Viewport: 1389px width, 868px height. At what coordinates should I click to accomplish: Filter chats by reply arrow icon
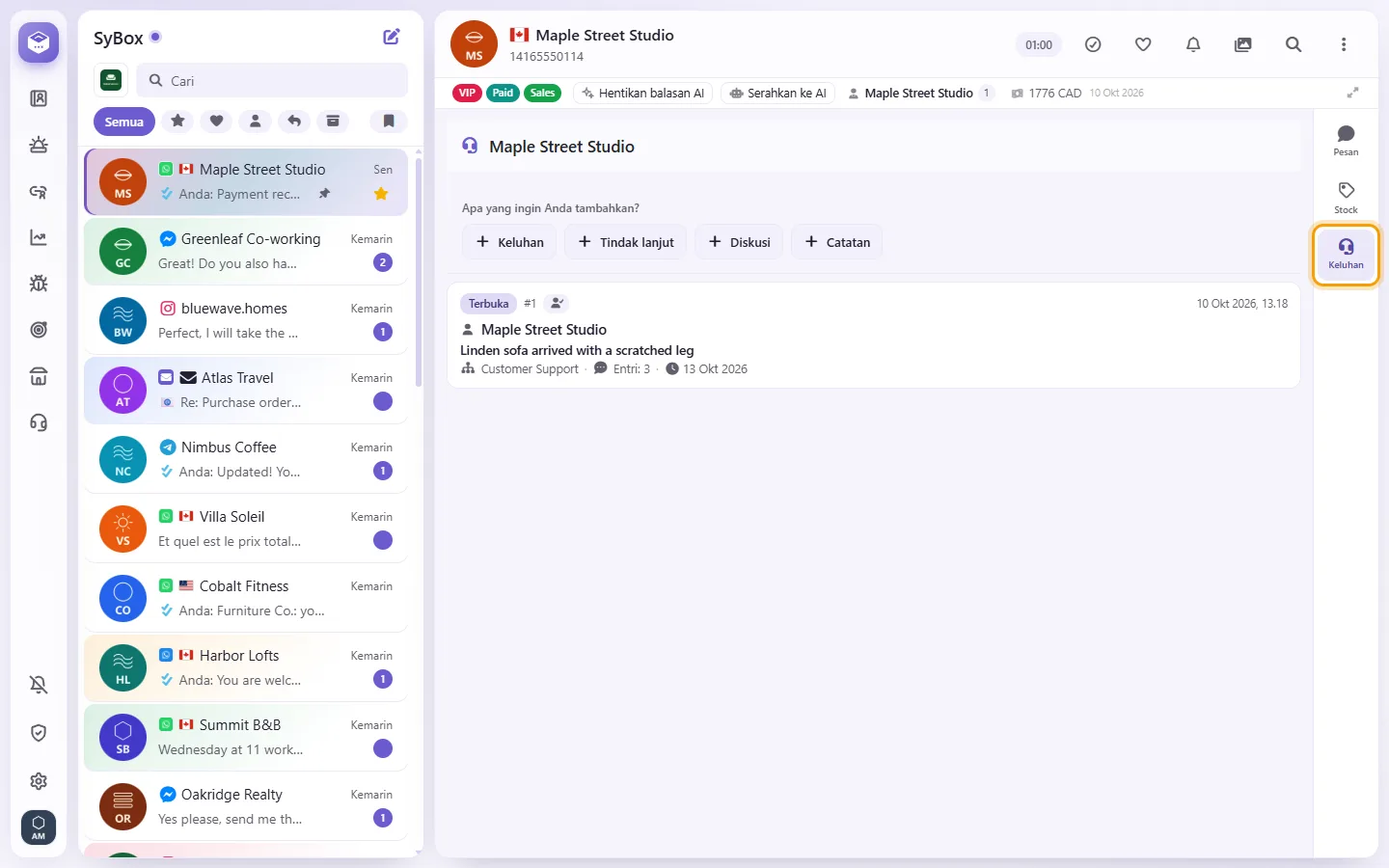293,122
